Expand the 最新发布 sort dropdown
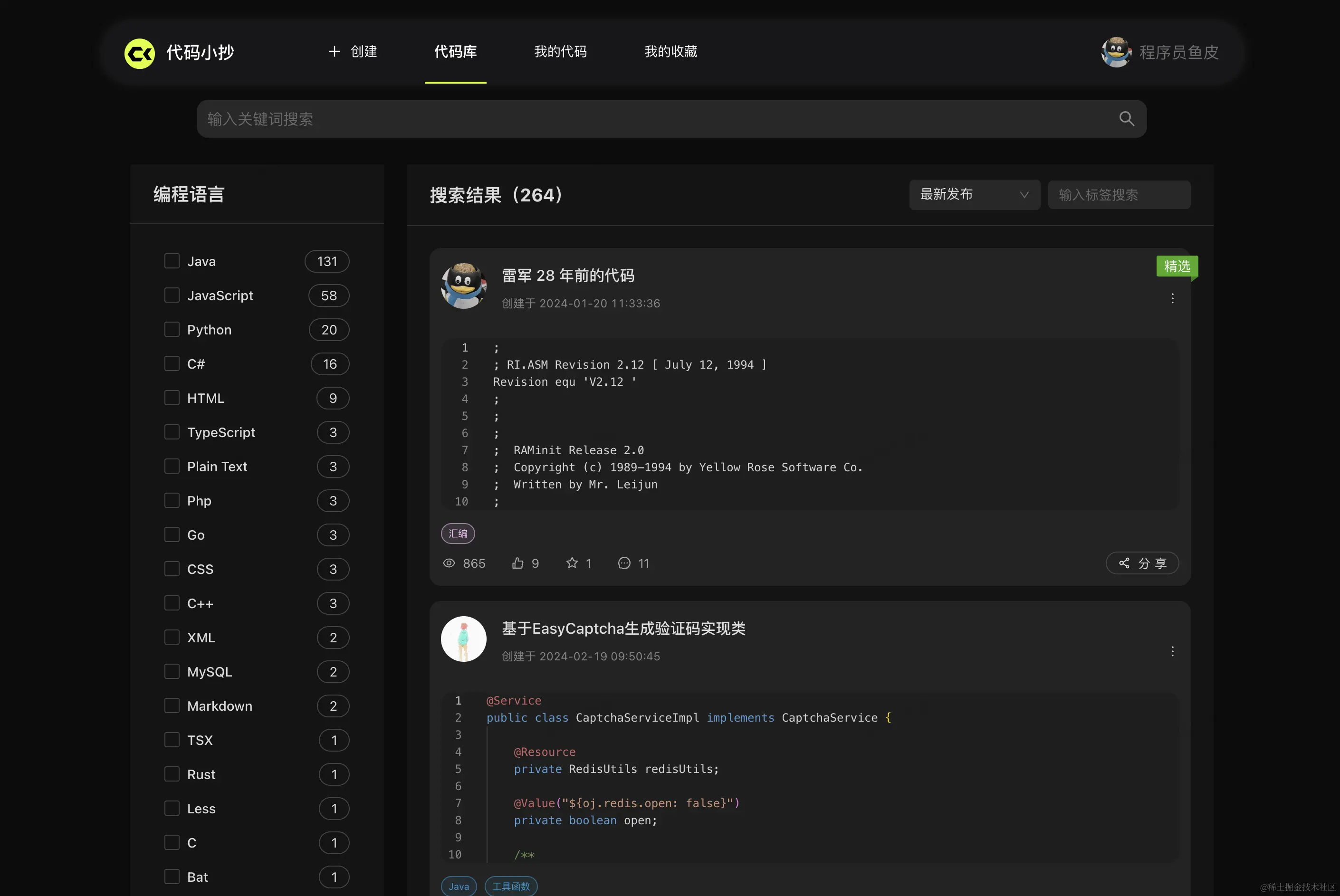1340x896 pixels. click(974, 195)
